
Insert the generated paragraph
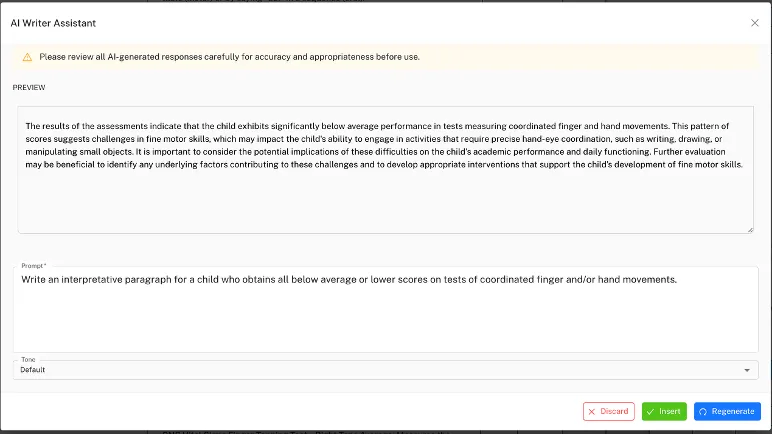tap(664, 411)
